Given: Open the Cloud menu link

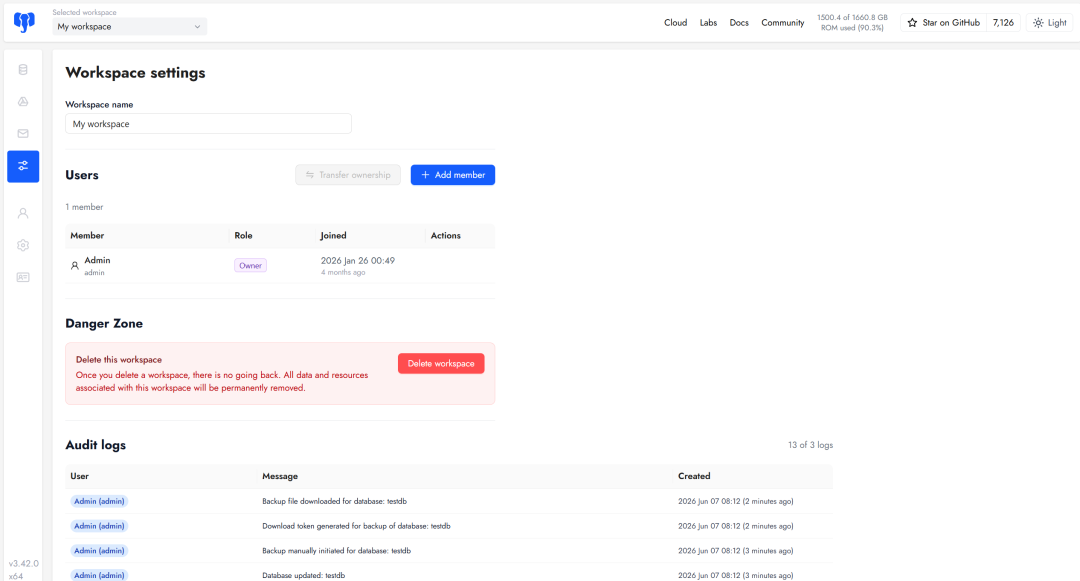Looking at the screenshot, I should [x=675, y=23].
